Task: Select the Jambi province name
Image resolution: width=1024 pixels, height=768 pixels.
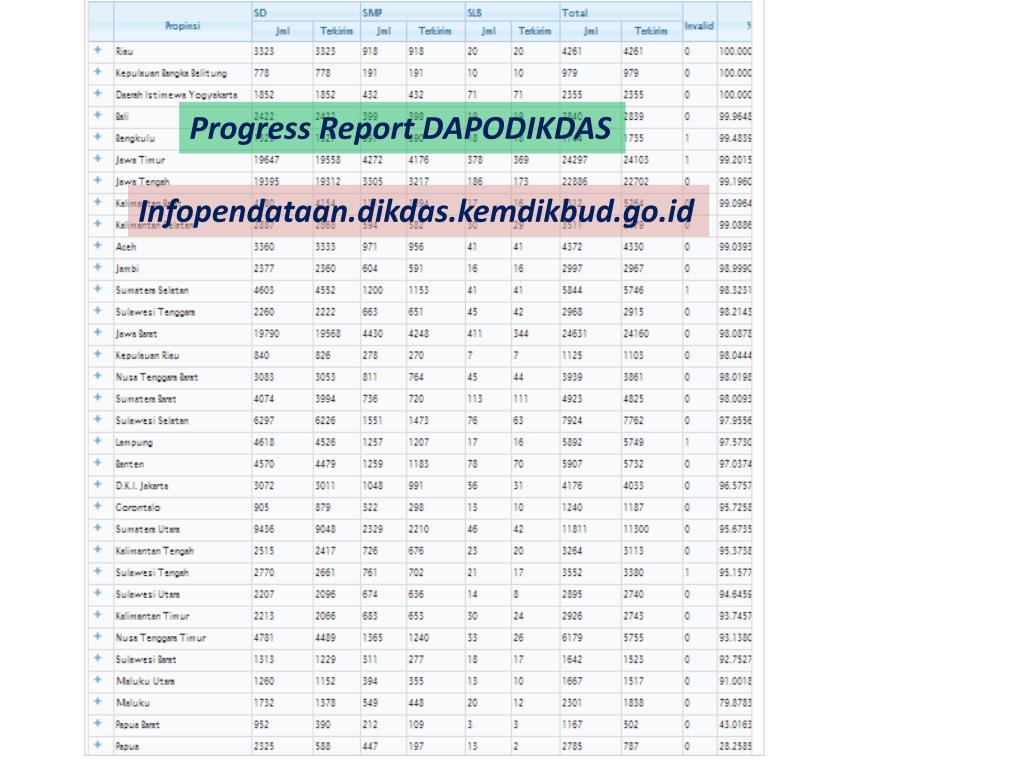Action: click(127, 268)
